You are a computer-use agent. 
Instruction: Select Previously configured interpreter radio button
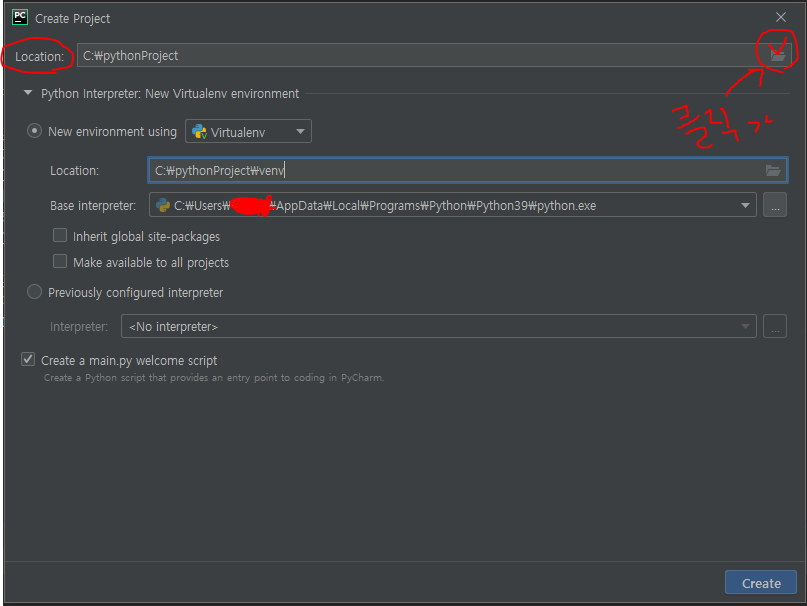pyautogui.click(x=34, y=292)
